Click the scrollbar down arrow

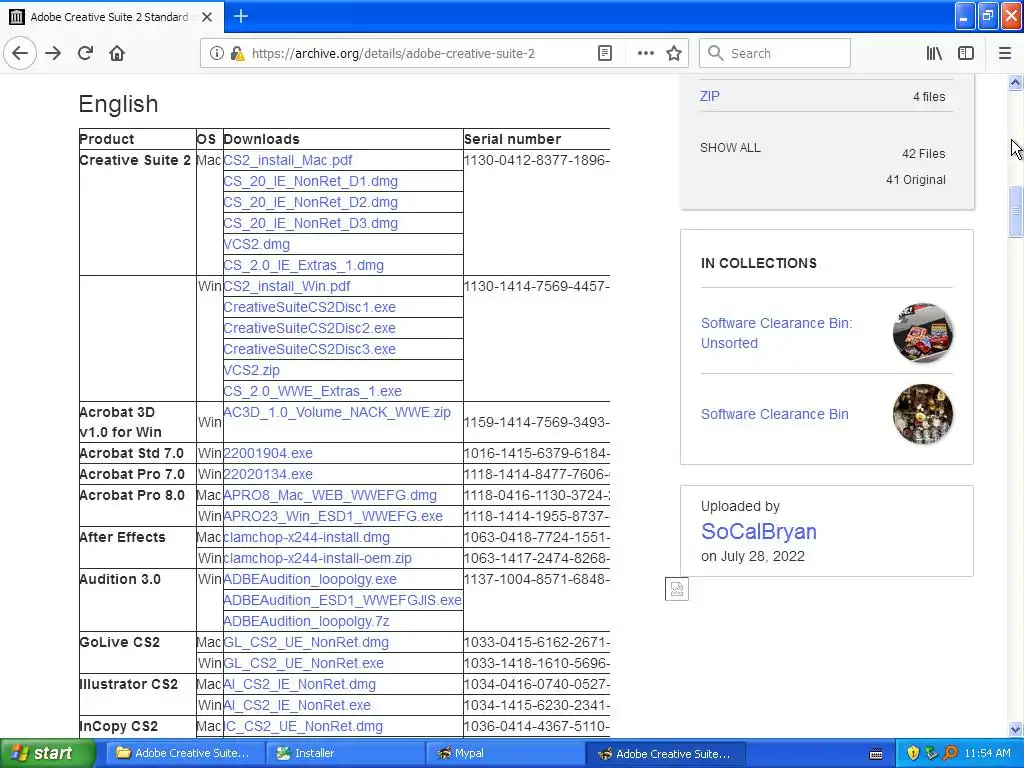1015,729
